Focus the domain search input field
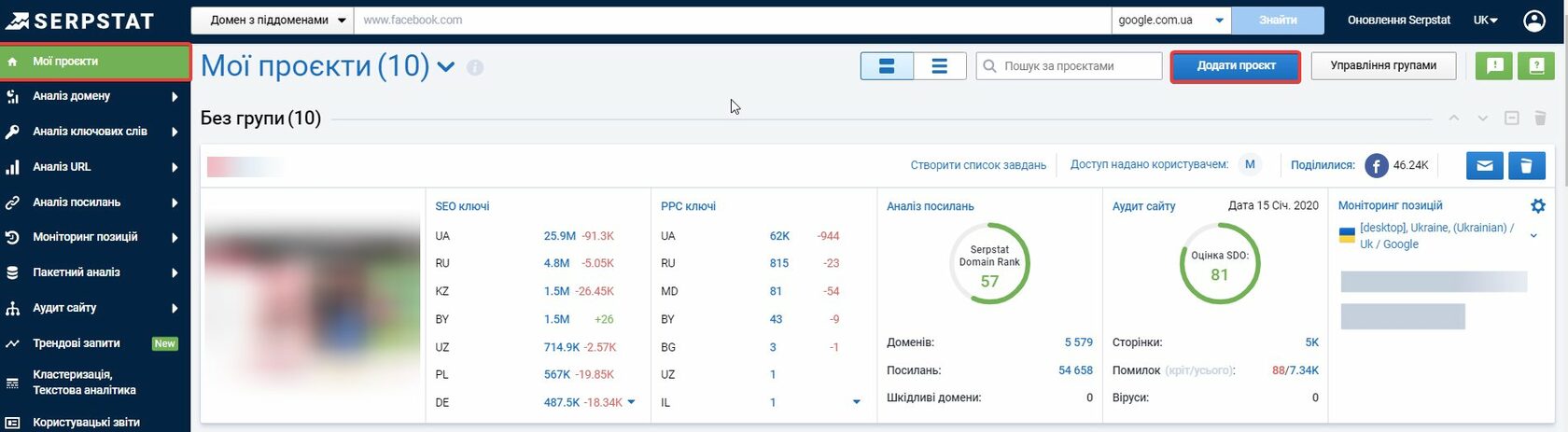This screenshot has width=1568, height=432. coord(733,20)
